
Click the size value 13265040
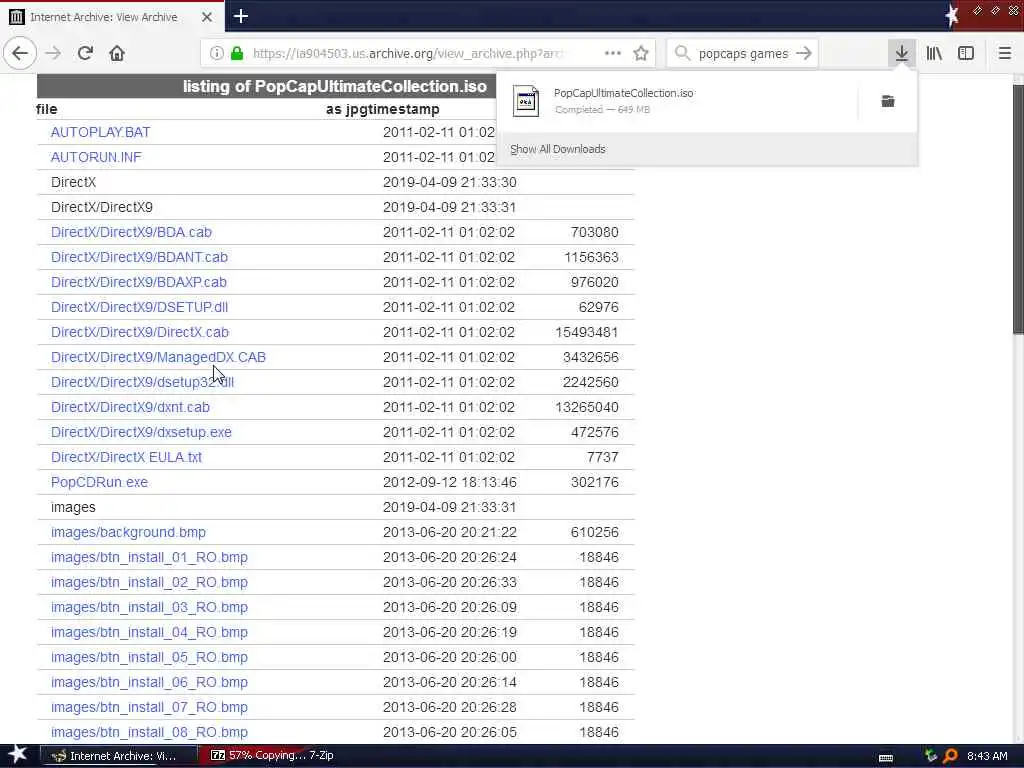click(x=586, y=407)
